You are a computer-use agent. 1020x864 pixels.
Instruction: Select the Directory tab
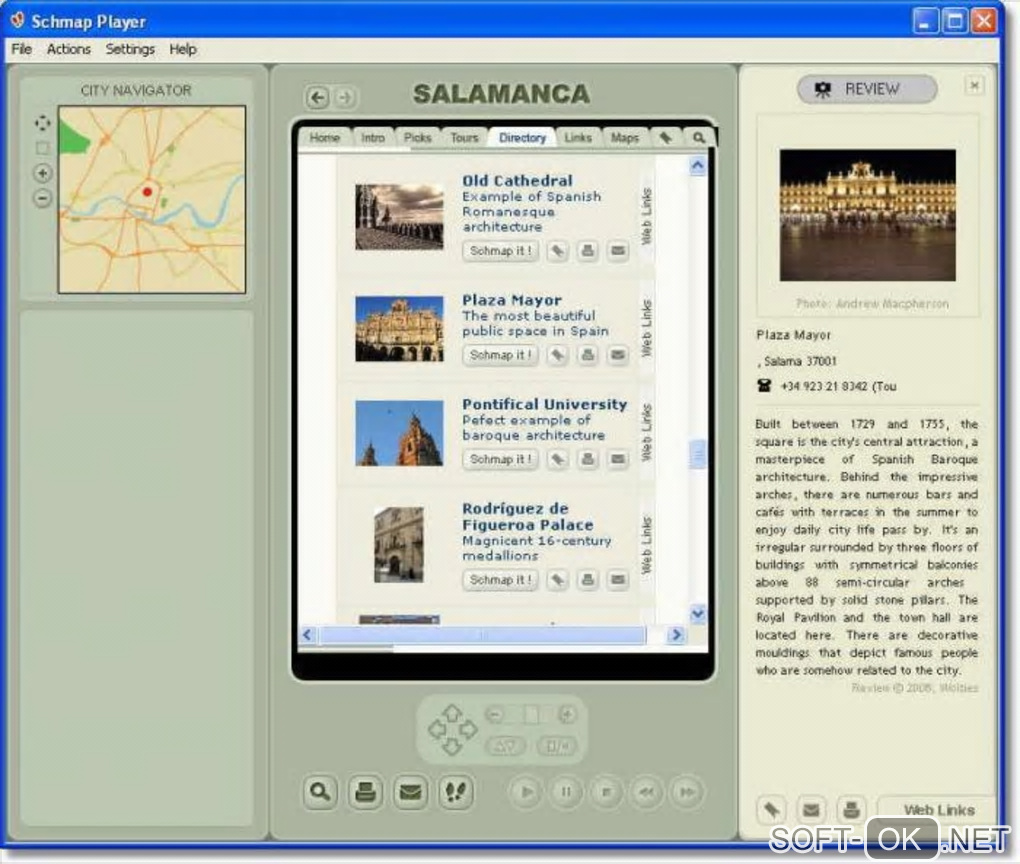point(522,138)
